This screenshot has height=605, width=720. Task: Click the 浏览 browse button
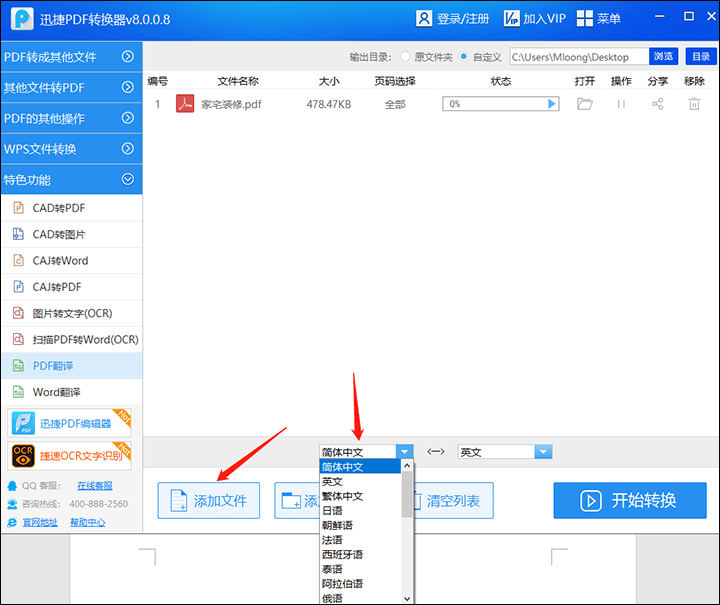tap(663, 56)
